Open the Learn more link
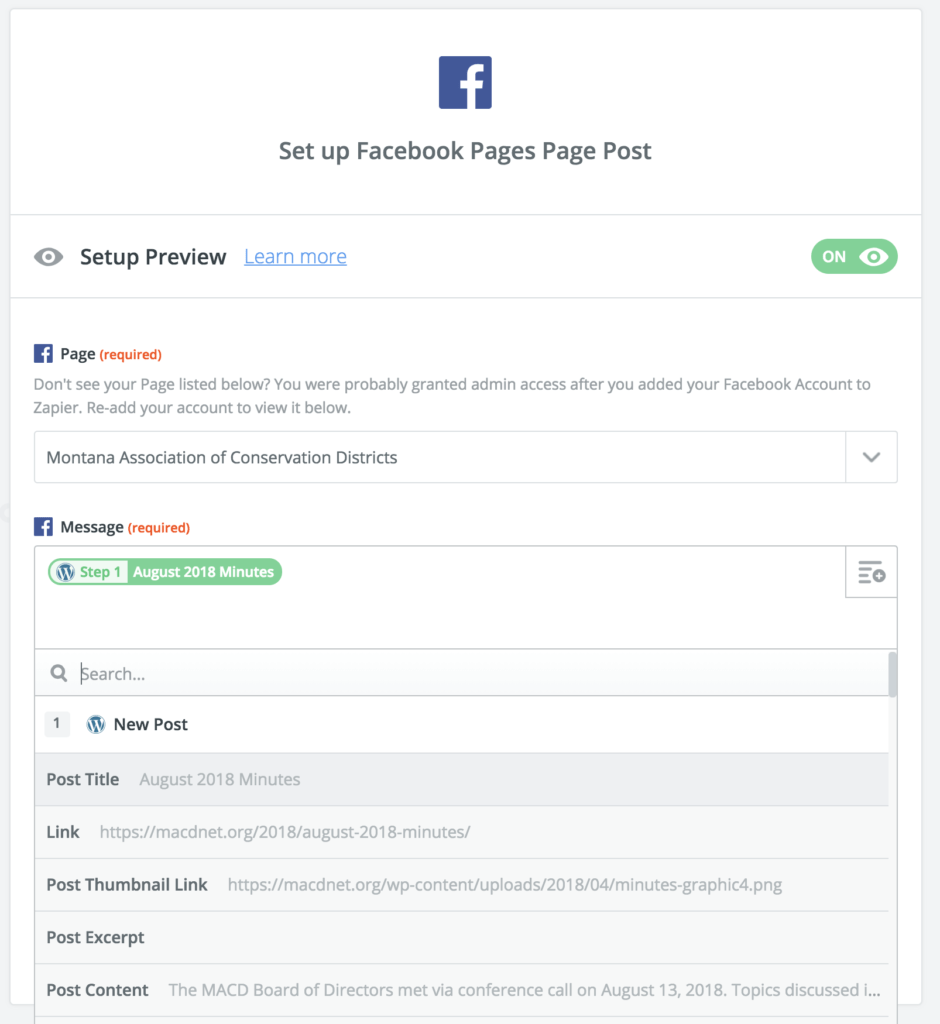Screen dimensions: 940x1024 tap(295, 257)
